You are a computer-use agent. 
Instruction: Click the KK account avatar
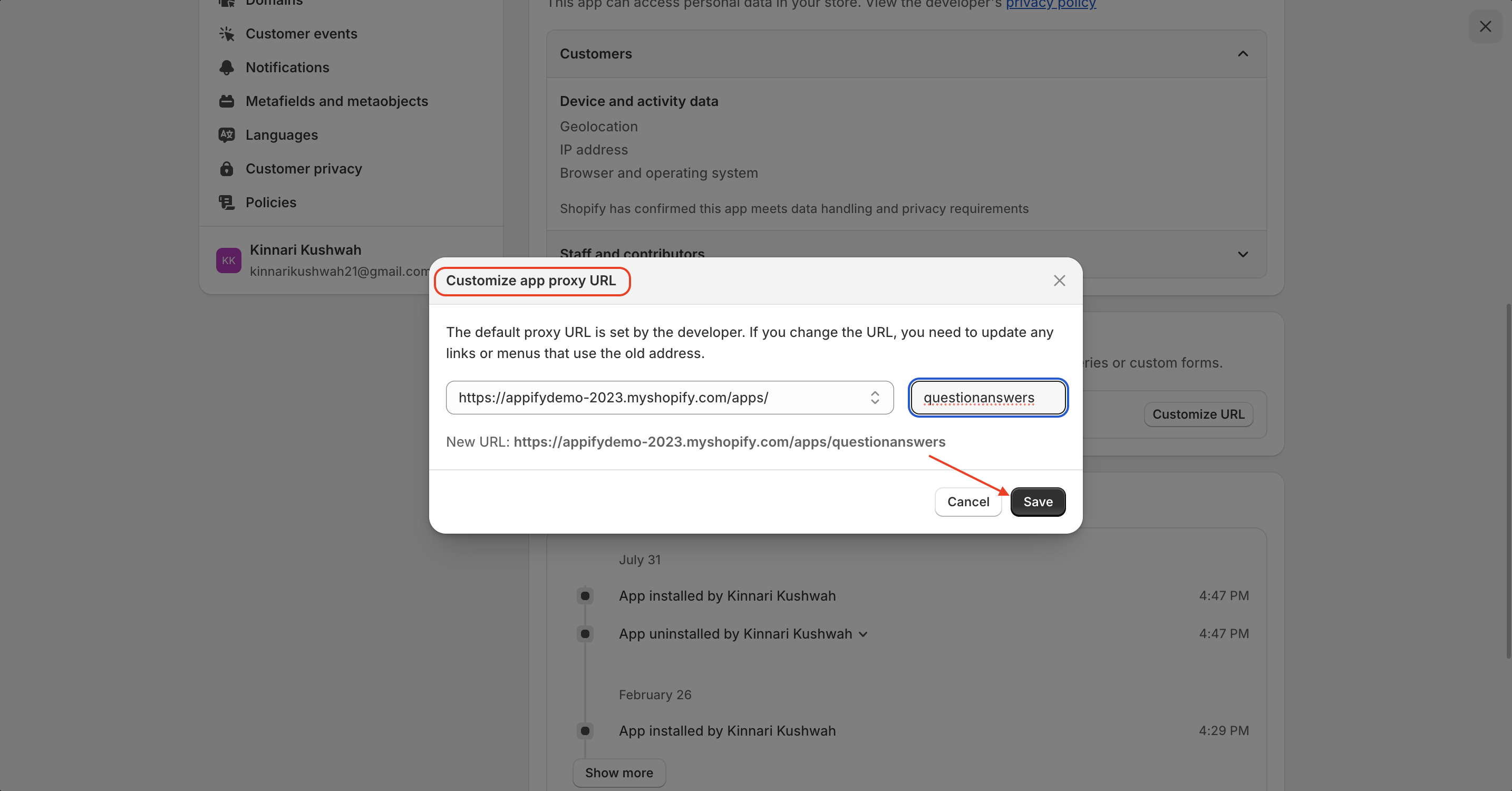click(x=228, y=261)
